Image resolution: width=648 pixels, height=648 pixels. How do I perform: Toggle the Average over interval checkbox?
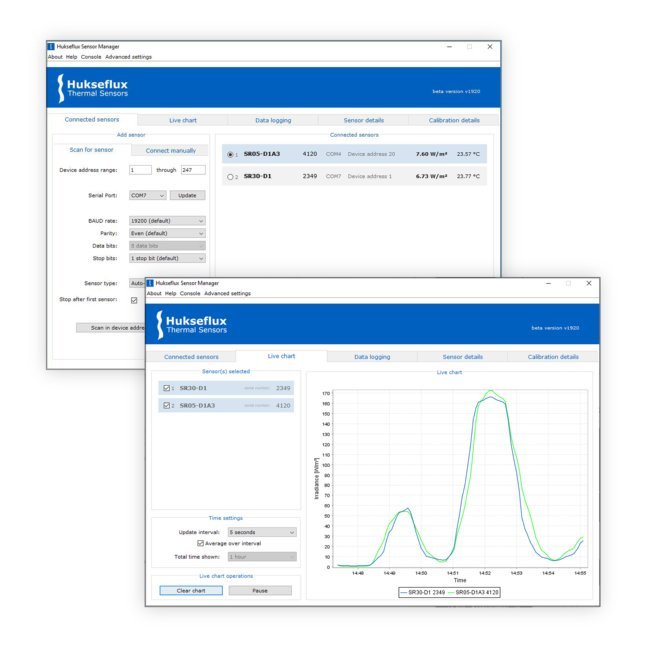click(201, 543)
